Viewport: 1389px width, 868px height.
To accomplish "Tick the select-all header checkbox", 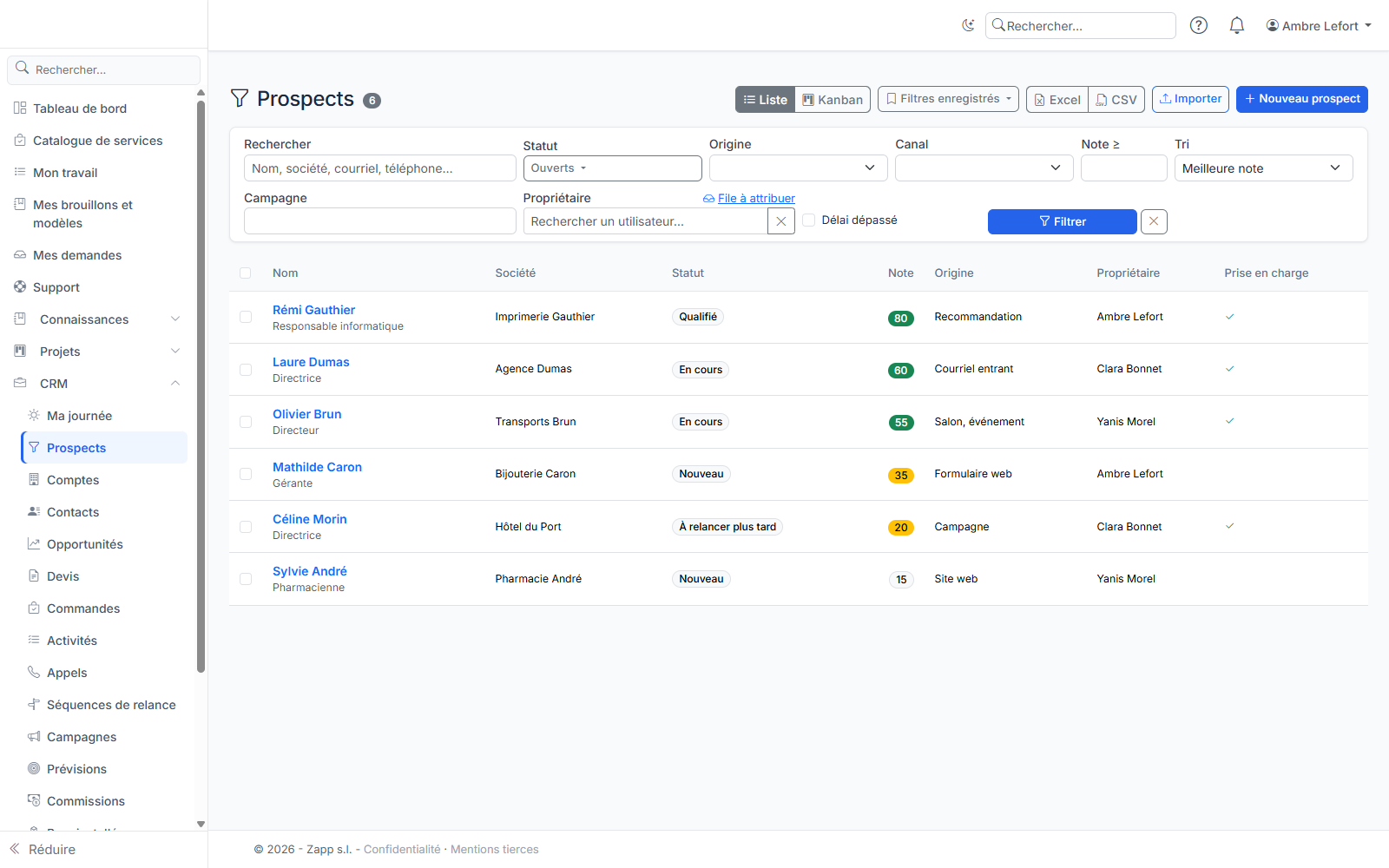I will click(x=246, y=273).
